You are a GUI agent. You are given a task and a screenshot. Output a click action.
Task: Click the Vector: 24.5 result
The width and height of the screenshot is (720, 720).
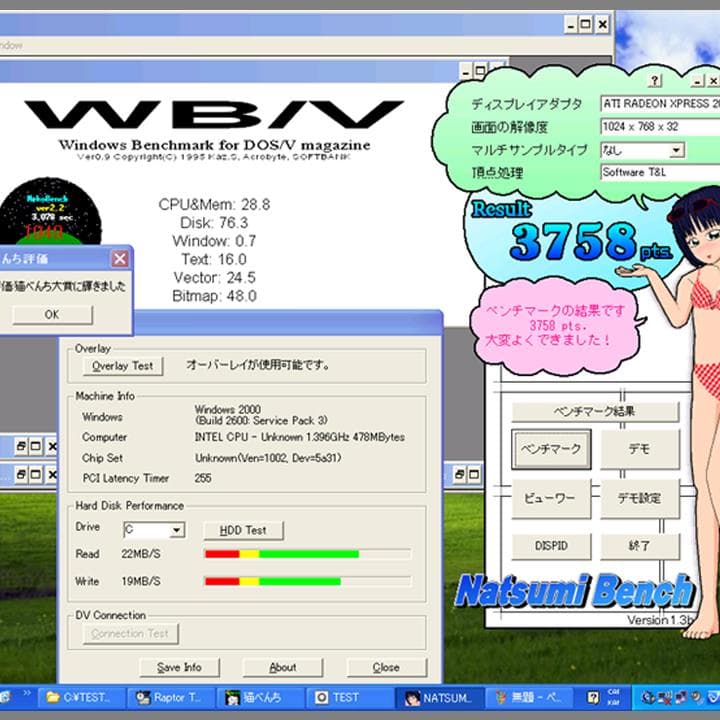pyautogui.click(x=214, y=278)
